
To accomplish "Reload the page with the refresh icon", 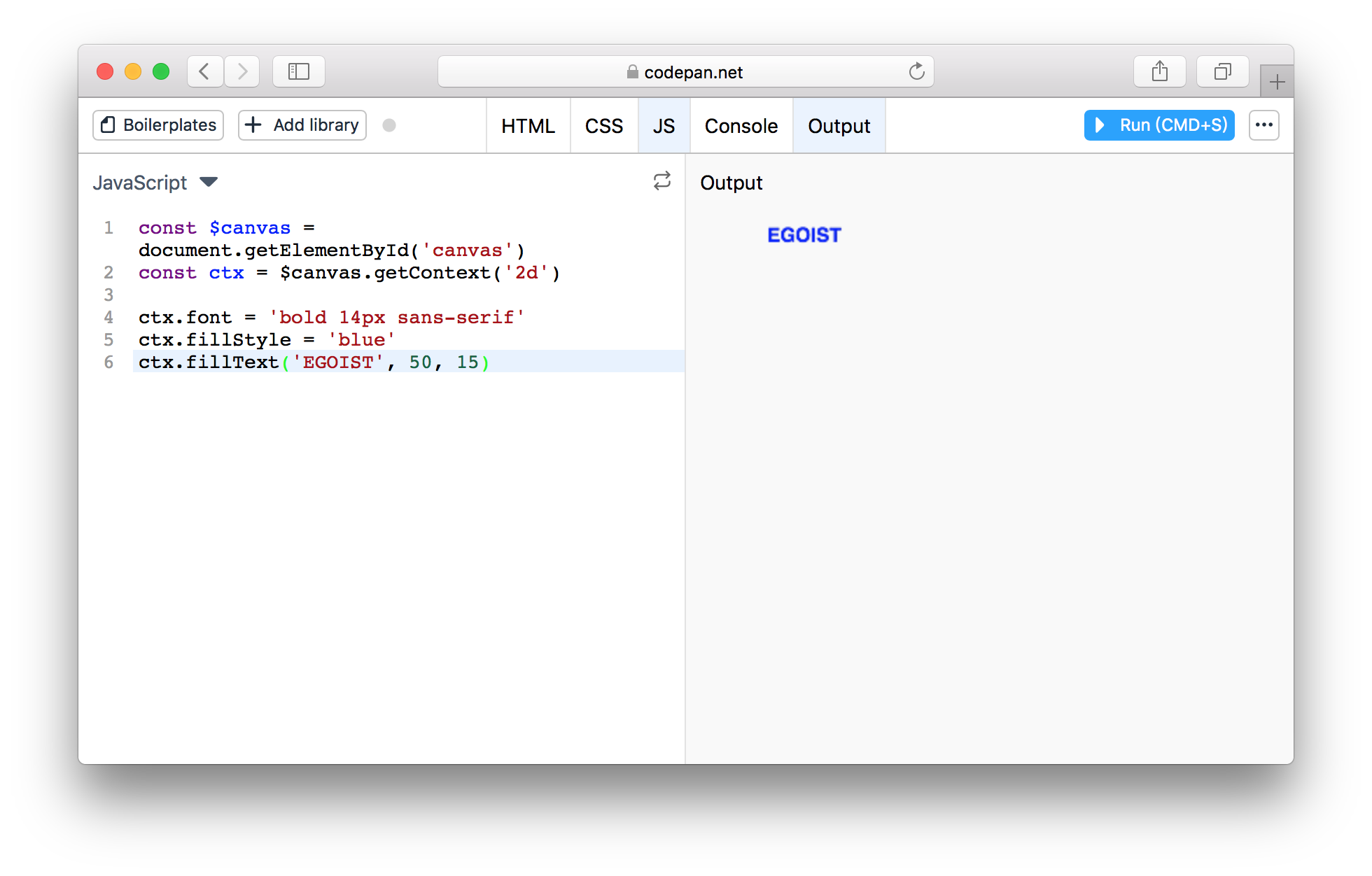I will coord(916,71).
